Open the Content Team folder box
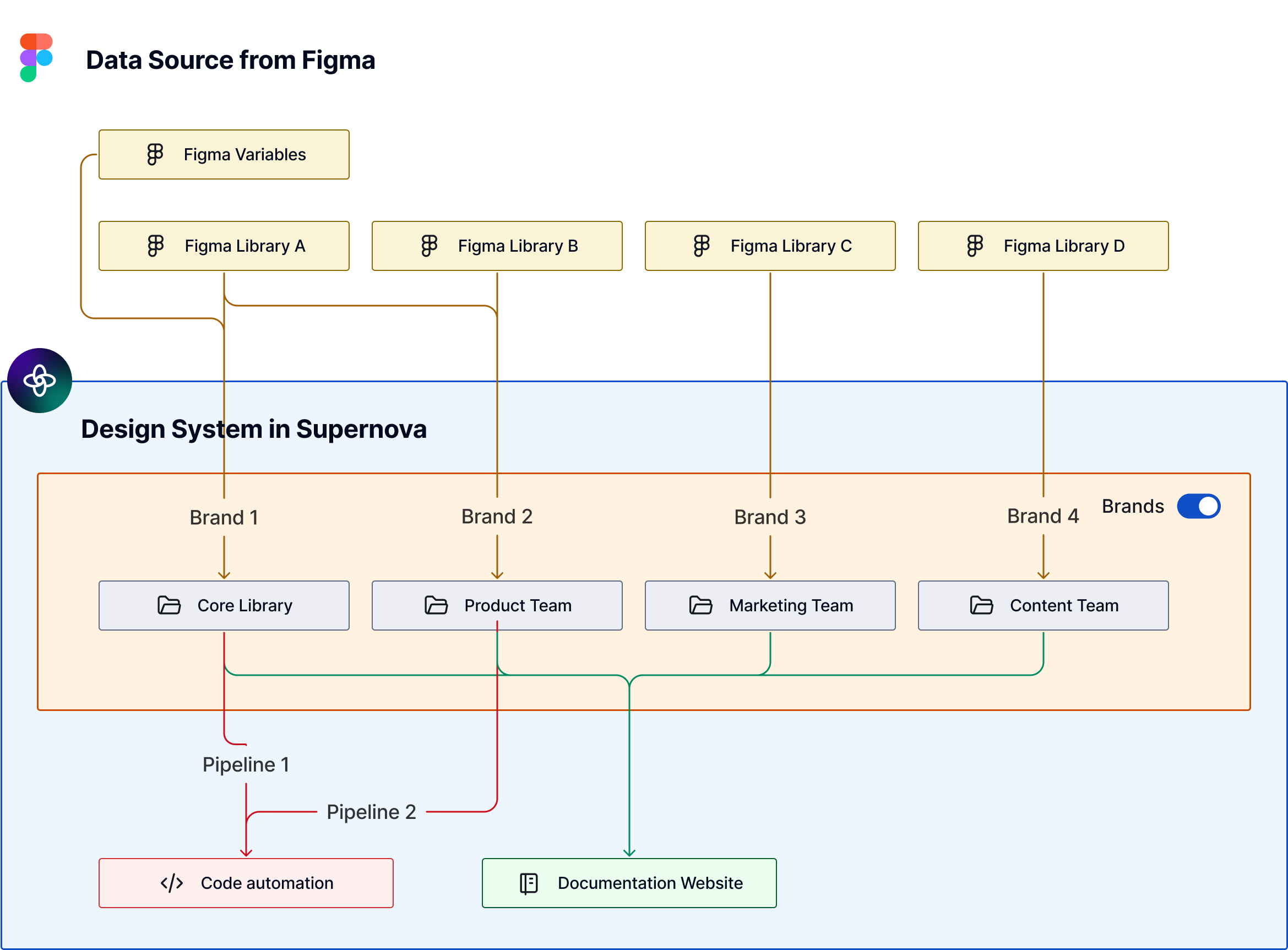This screenshot has height=950, width=1288. point(1043,605)
